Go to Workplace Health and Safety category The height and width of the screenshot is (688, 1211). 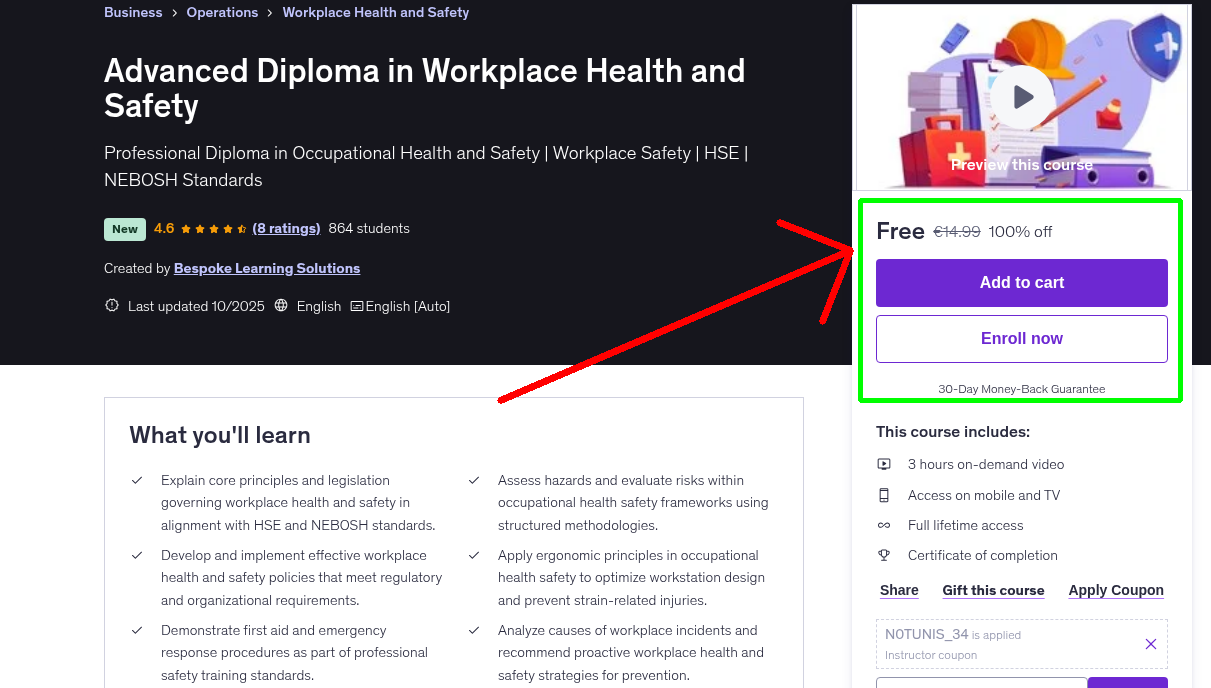click(x=375, y=12)
